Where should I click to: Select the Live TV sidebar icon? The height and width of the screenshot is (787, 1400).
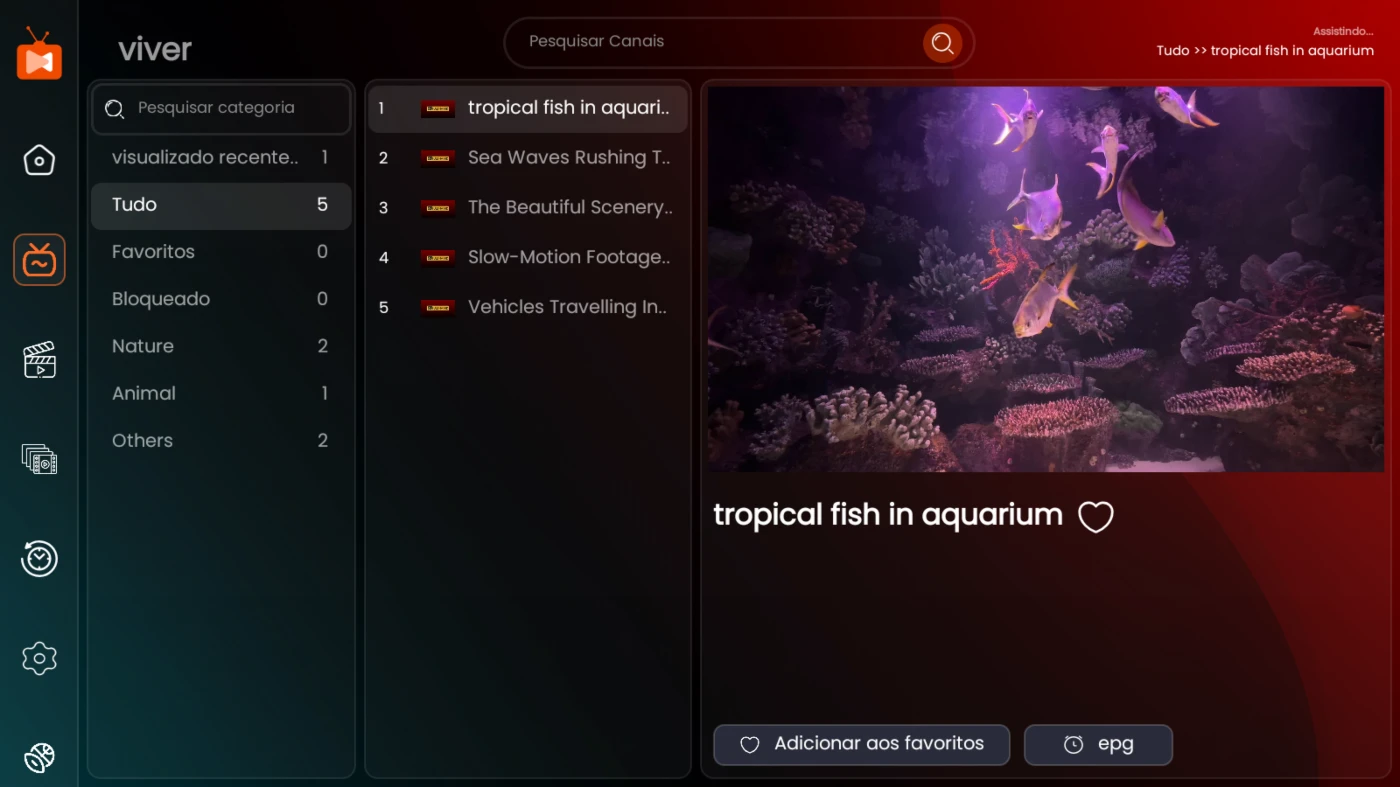tap(39, 260)
